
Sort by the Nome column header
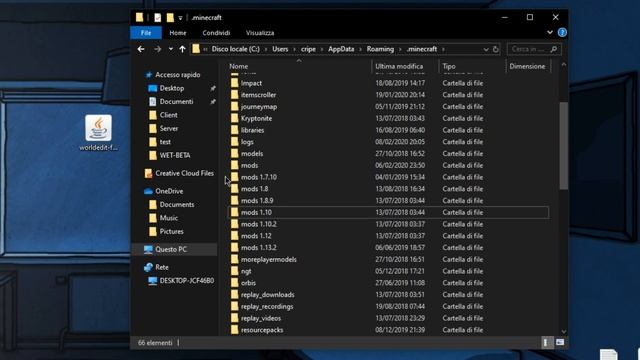[238, 66]
